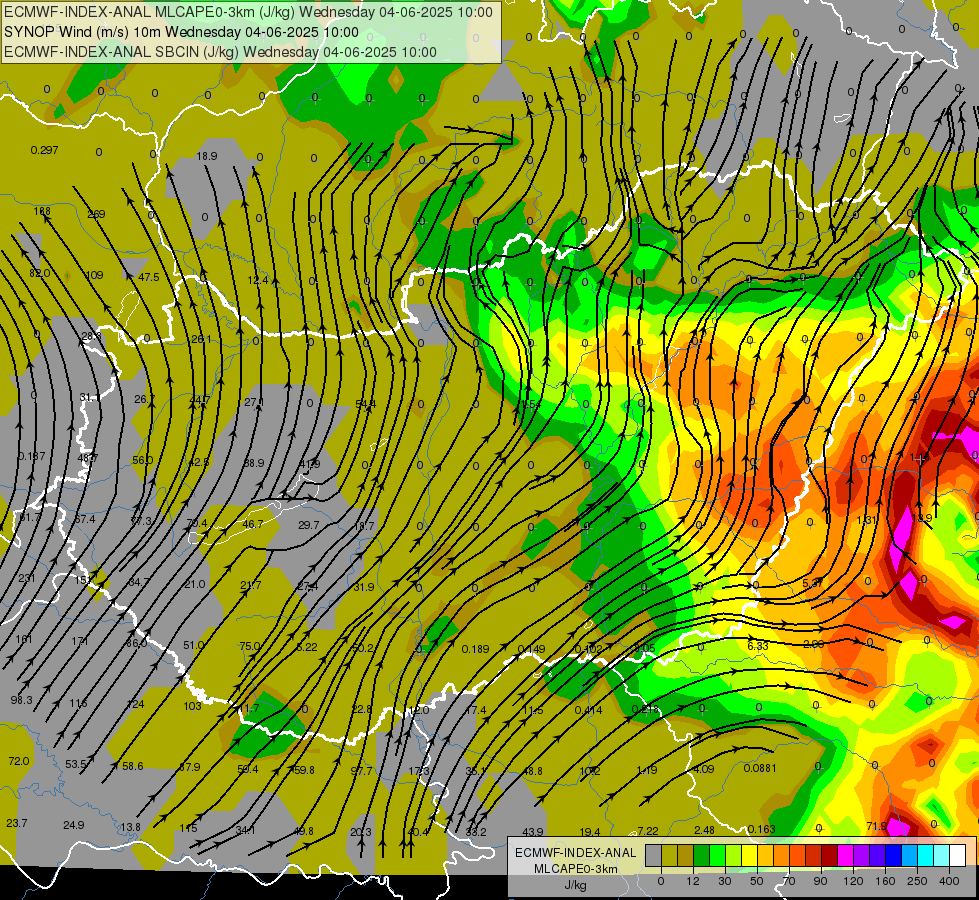Click the map value 48.8
The width and height of the screenshot is (979, 900).
533,771
